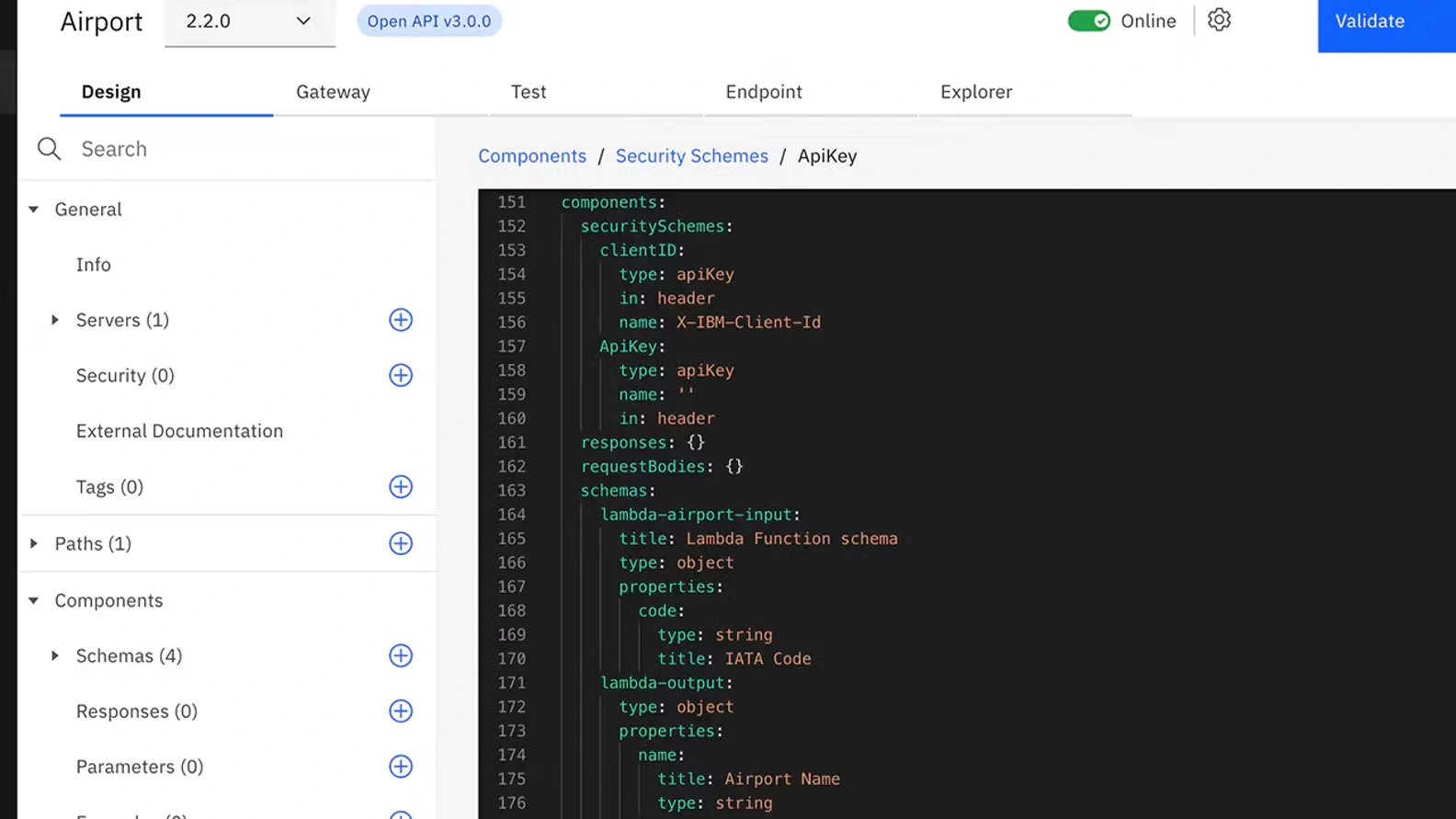Collapse the General section
The height and width of the screenshot is (819, 1456).
(x=34, y=210)
